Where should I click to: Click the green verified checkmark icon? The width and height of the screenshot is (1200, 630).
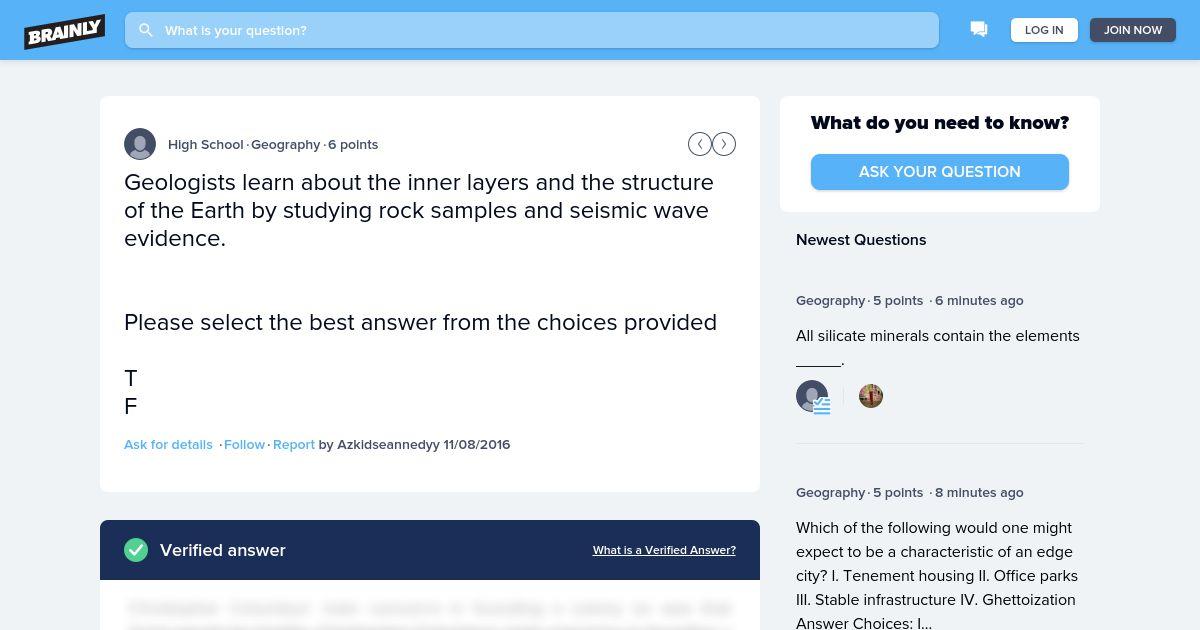click(x=136, y=550)
